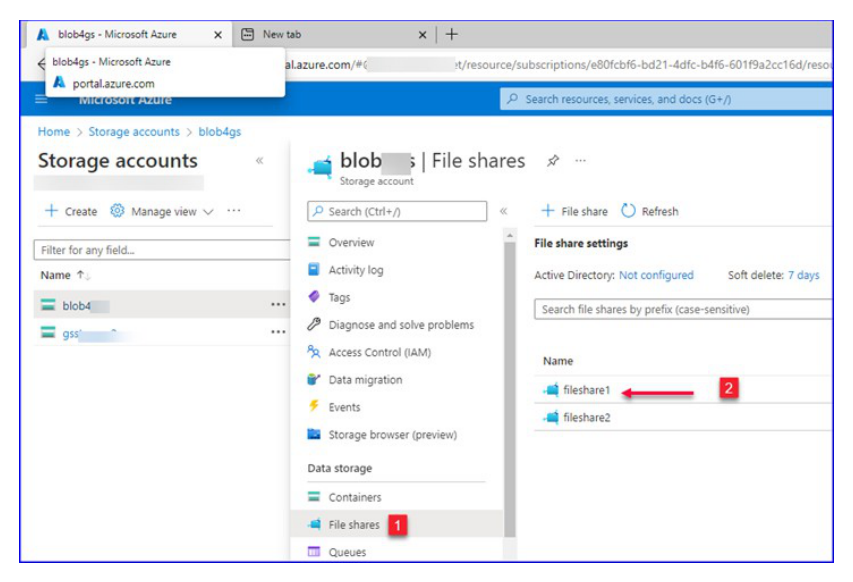The height and width of the screenshot is (582, 853).
Task: Open Diagnose and solve problems
Action: click(401, 325)
